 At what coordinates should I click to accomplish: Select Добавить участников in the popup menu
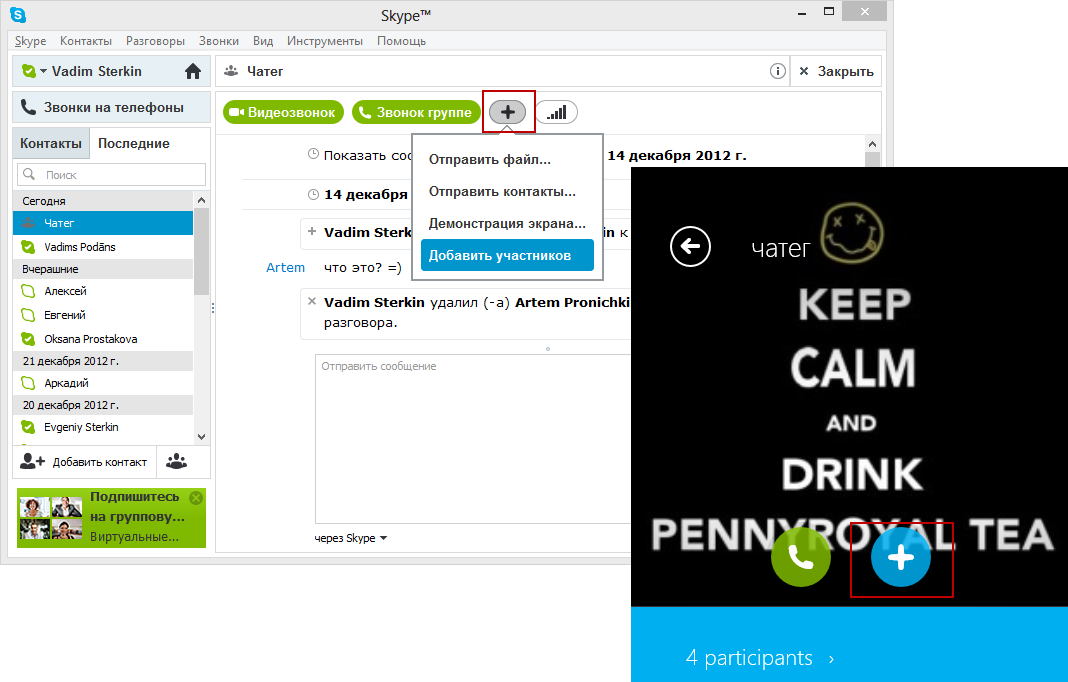(507, 255)
